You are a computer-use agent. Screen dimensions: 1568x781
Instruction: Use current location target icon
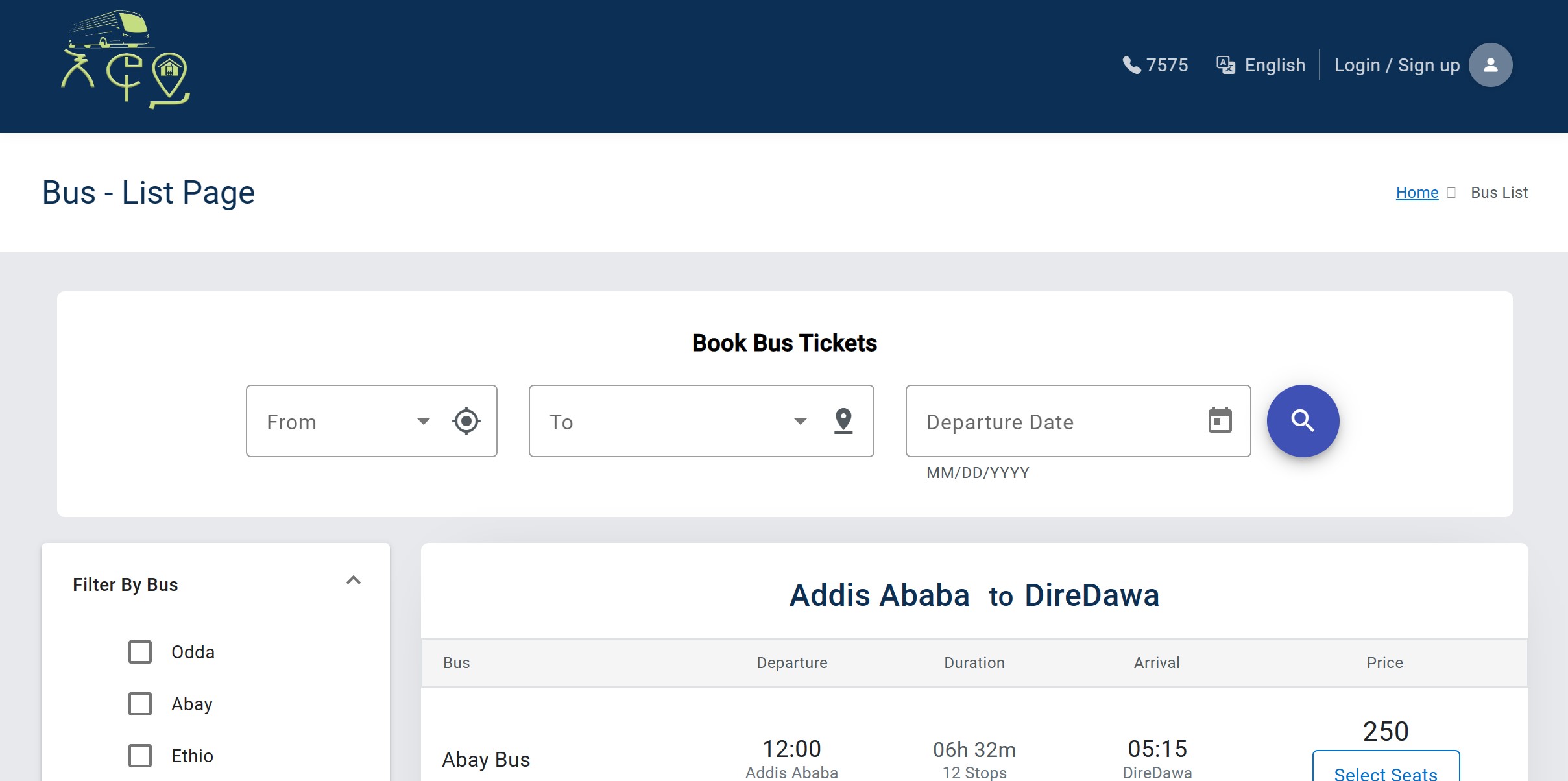466,421
